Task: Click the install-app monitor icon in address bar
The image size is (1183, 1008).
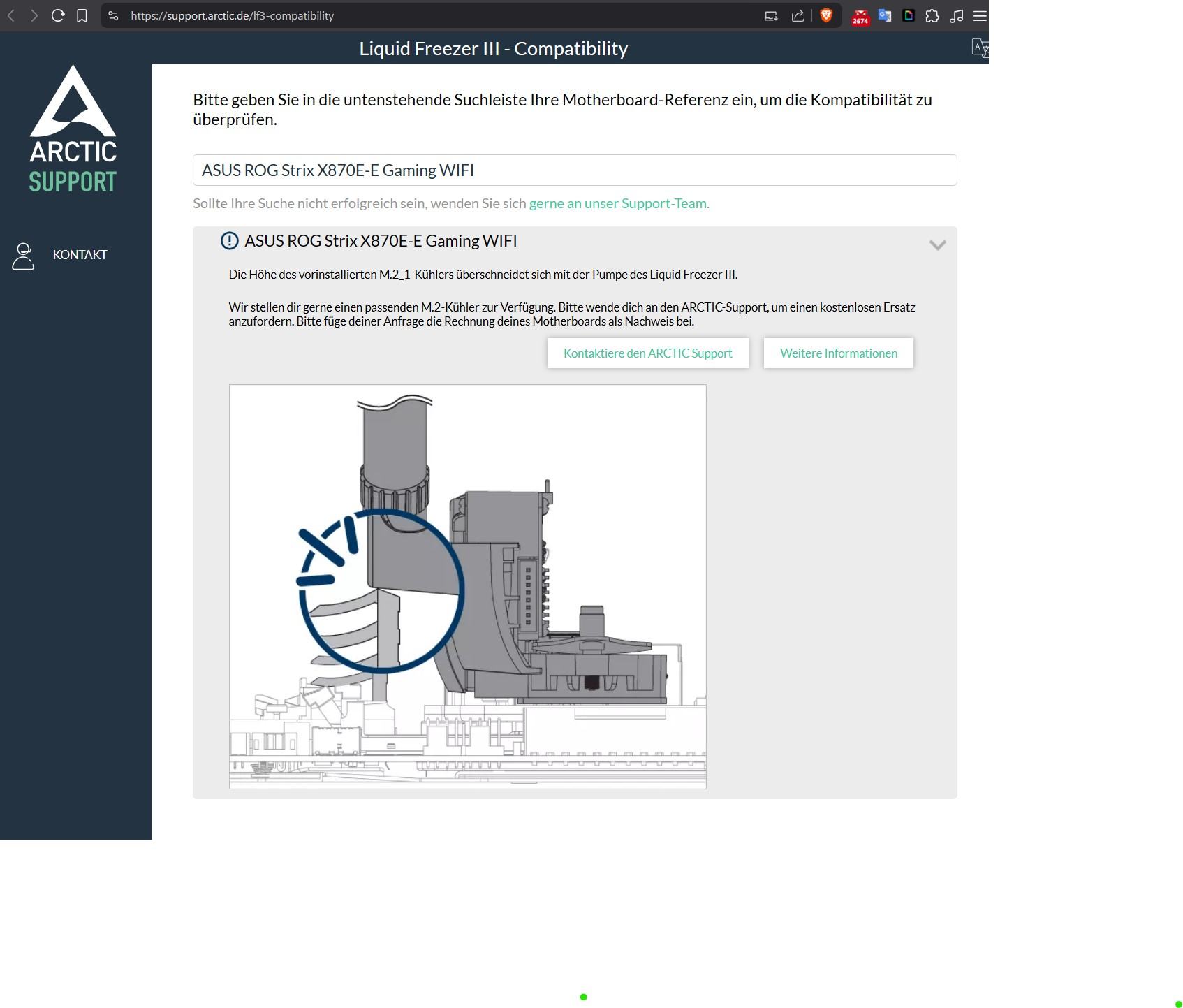Action: pyautogui.click(x=771, y=15)
